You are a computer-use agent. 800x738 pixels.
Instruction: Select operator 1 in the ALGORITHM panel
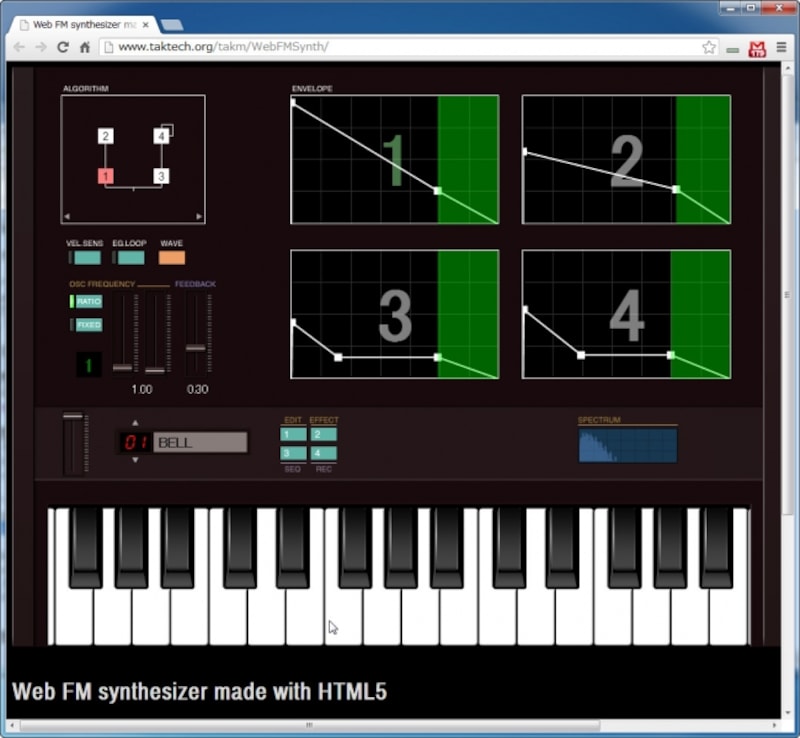click(105, 175)
